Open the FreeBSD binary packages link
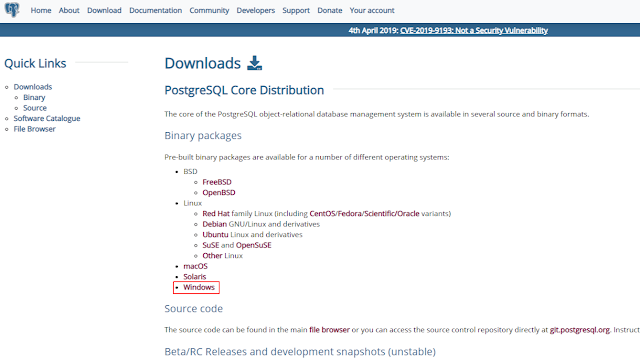640x362 pixels. [217, 182]
